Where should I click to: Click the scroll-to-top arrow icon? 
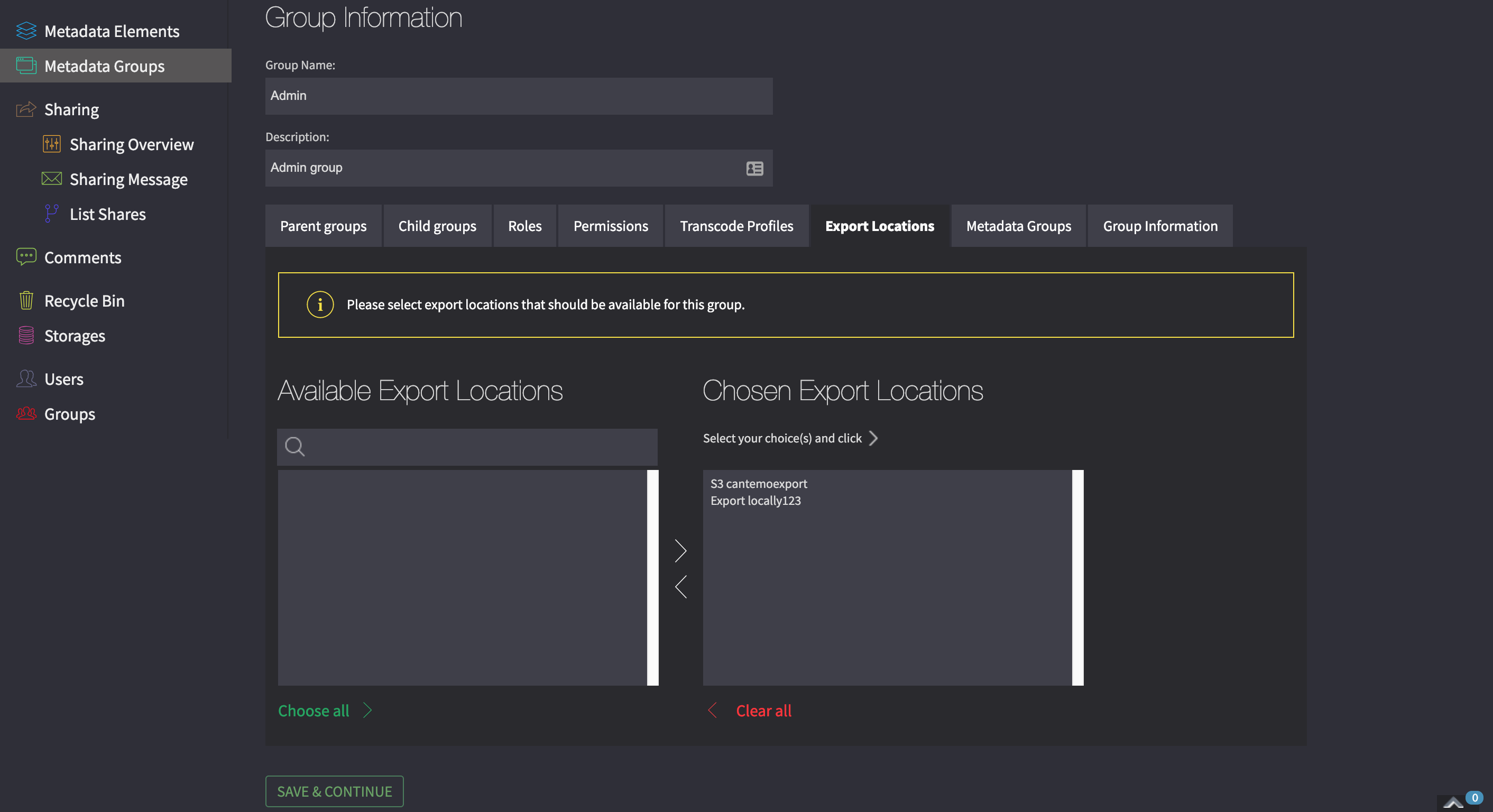[1453, 802]
